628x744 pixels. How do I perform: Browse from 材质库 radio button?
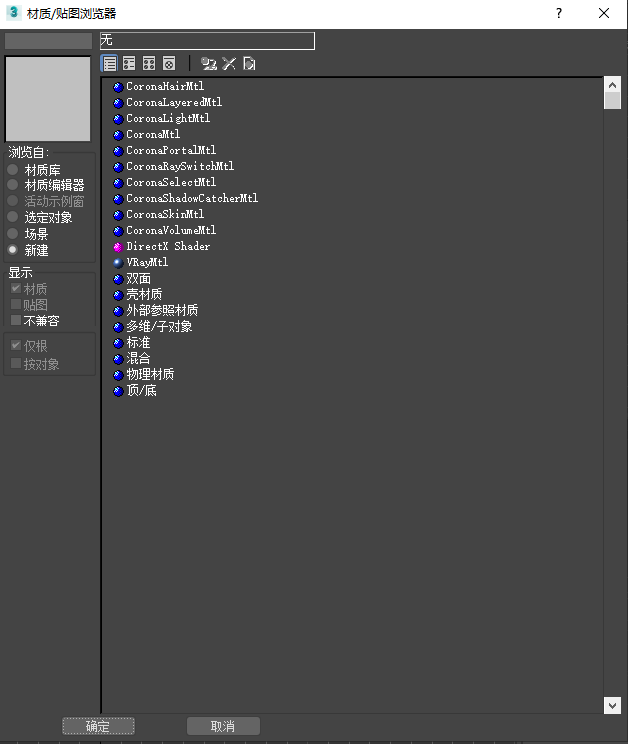coord(13,169)
